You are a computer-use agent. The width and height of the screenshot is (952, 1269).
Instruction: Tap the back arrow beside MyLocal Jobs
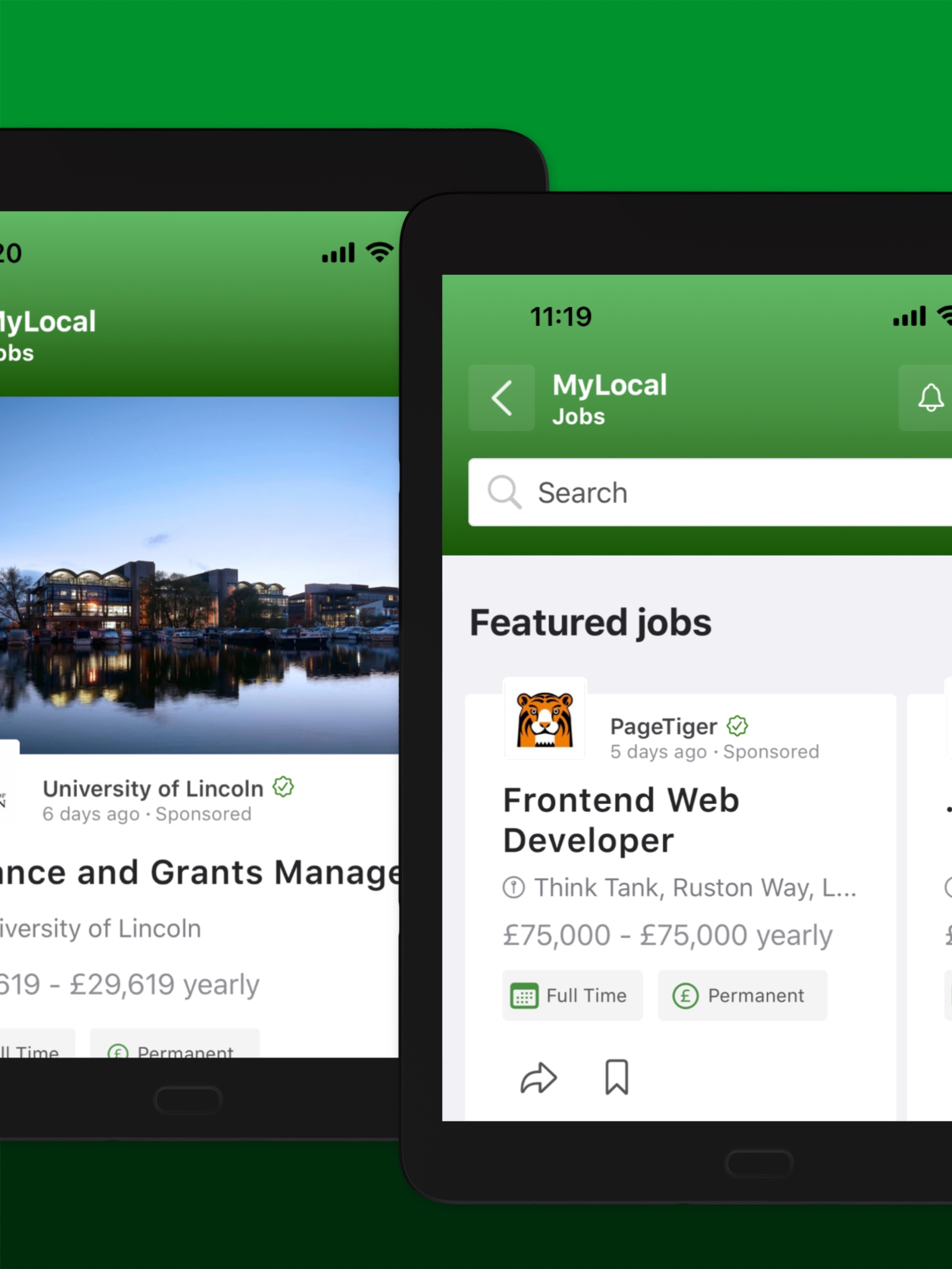(x=502, y=397)
